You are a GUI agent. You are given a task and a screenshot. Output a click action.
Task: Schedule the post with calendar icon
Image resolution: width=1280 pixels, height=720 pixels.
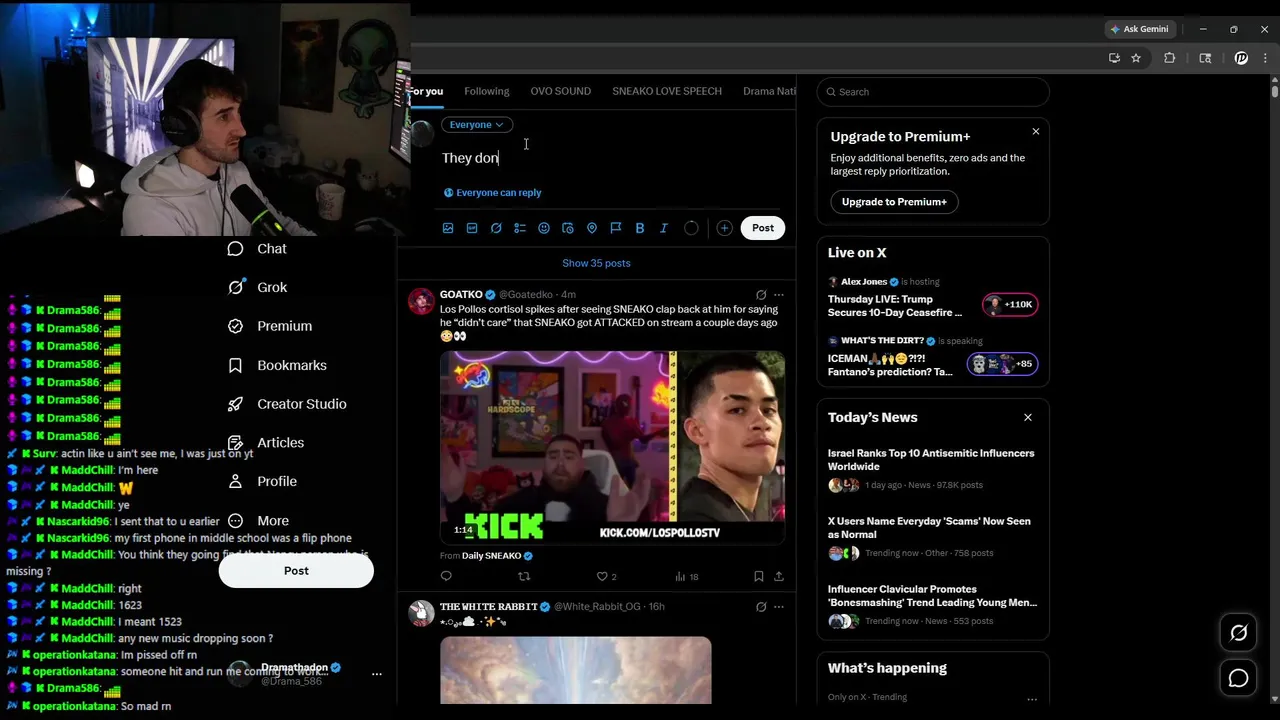[568, 228]
